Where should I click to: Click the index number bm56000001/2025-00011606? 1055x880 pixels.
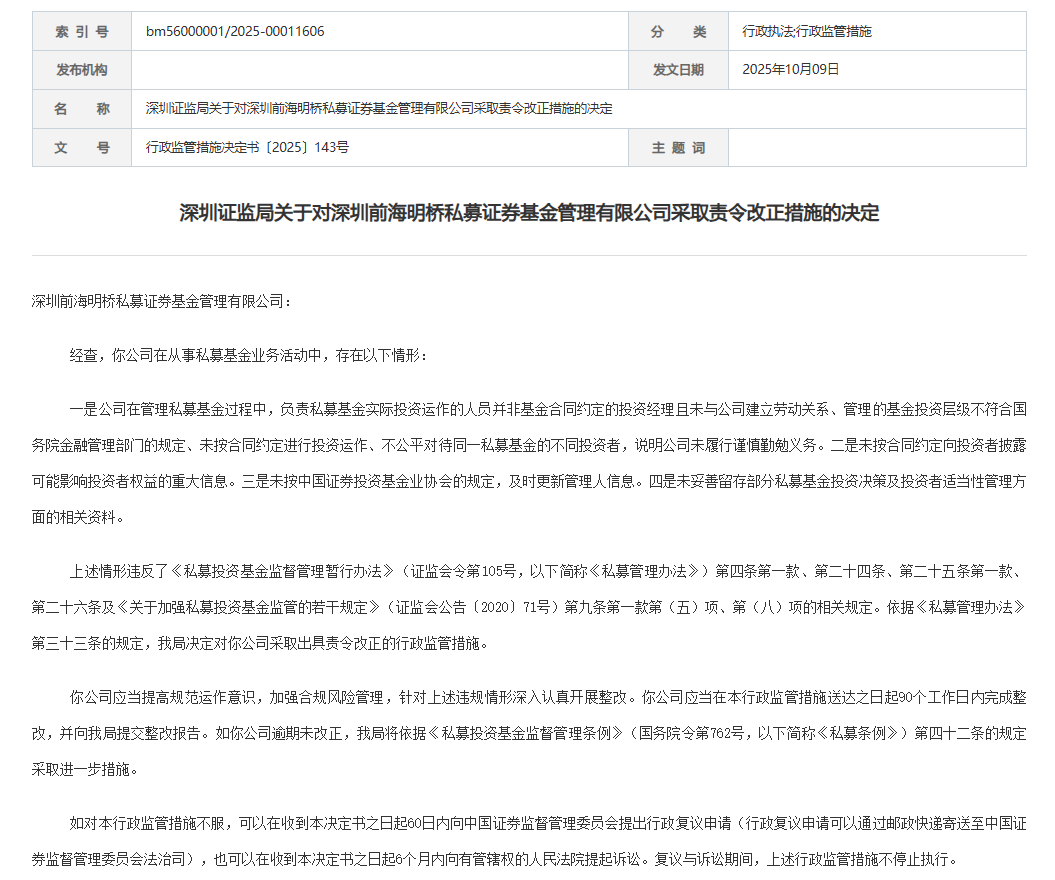click(235, 31)
